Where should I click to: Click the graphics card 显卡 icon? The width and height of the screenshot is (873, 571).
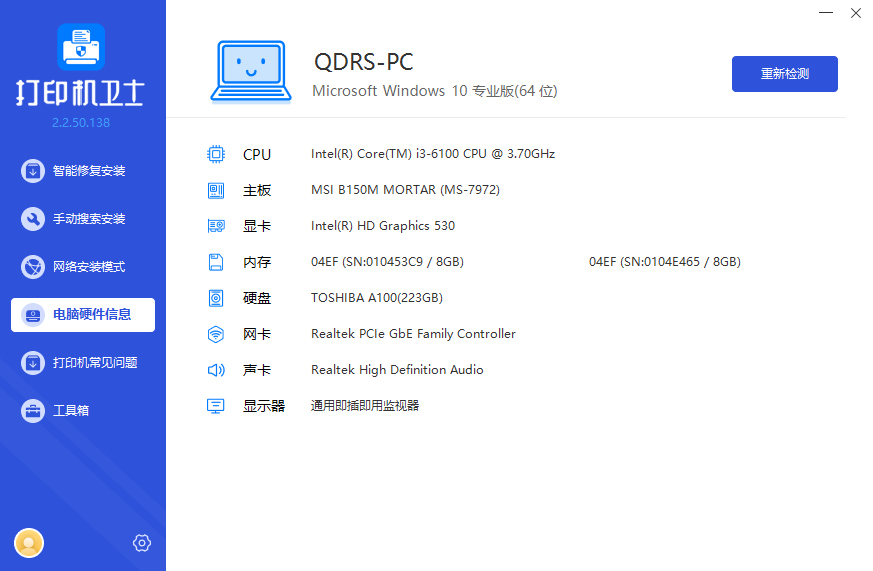216,226
